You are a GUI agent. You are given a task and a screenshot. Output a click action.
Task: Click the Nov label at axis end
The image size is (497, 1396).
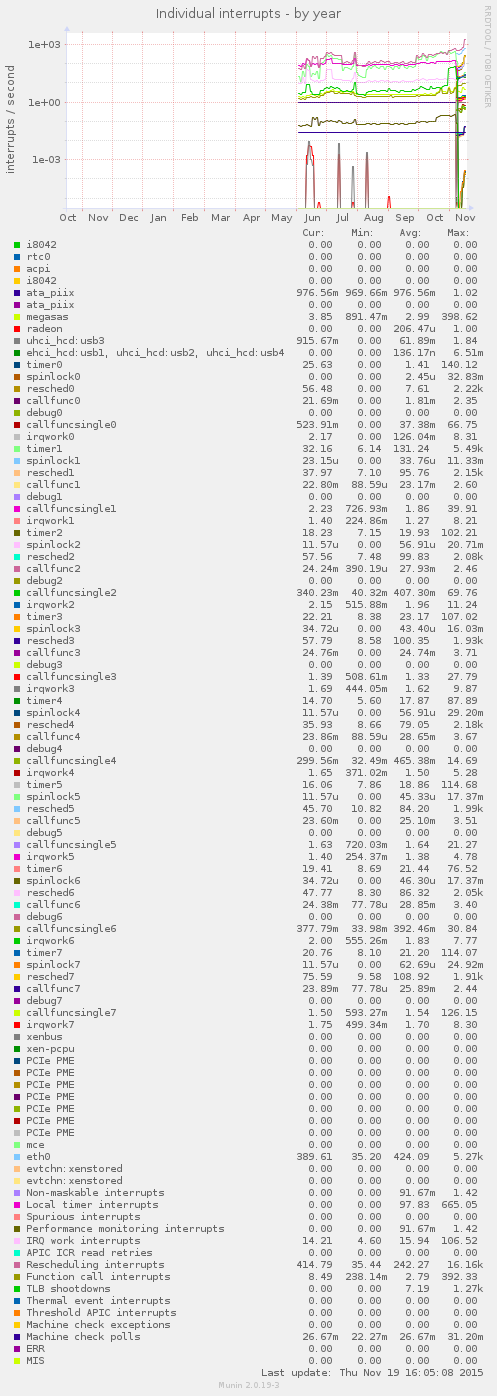[x=465, y=217]
